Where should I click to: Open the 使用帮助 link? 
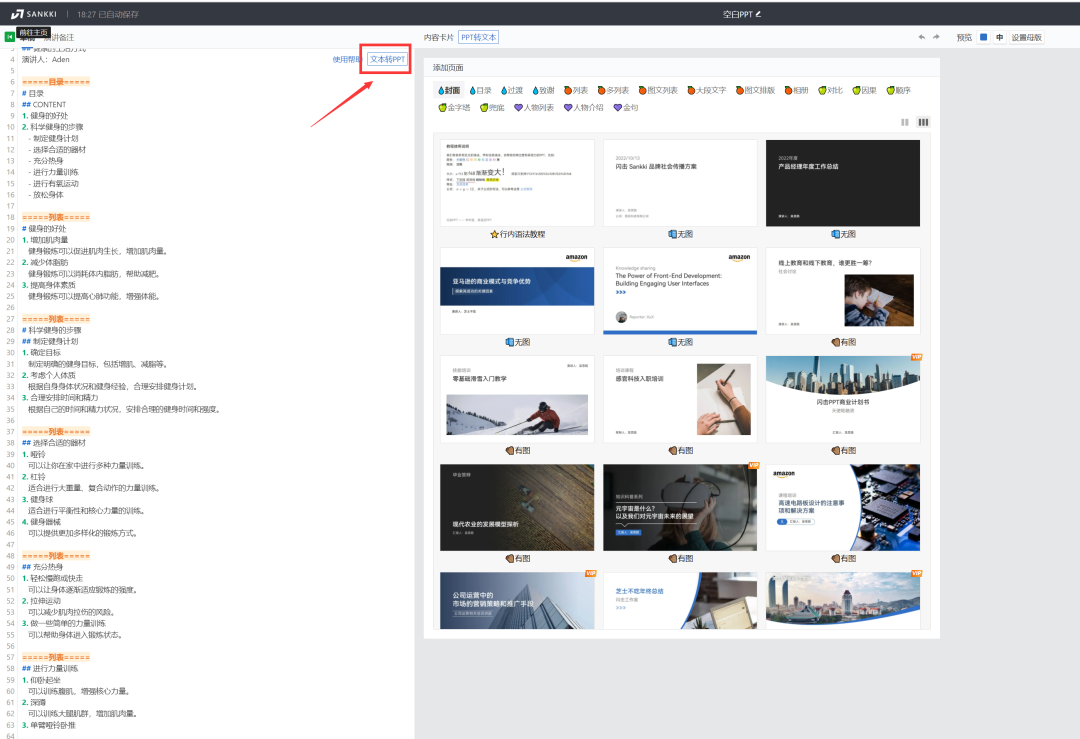pos(347,59)
